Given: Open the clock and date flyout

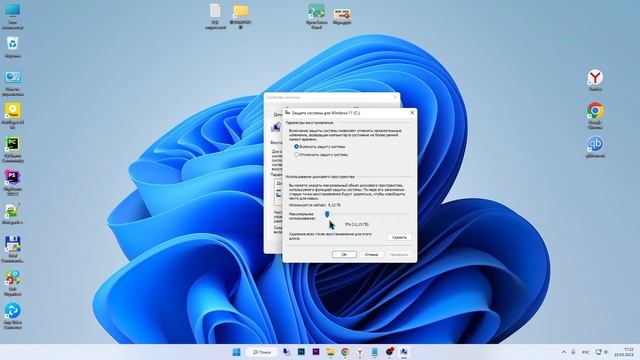Looking at the screenshot, I should pyautogui.click(x=623, y=352).
